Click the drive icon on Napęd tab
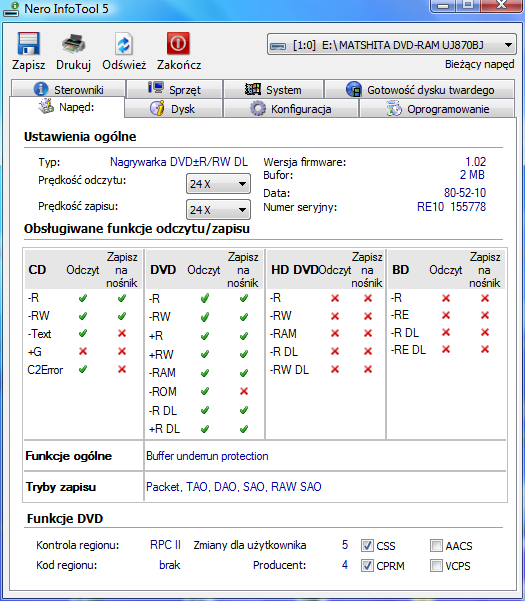Screen dimensions: 525x601 [x=46, y=106]
